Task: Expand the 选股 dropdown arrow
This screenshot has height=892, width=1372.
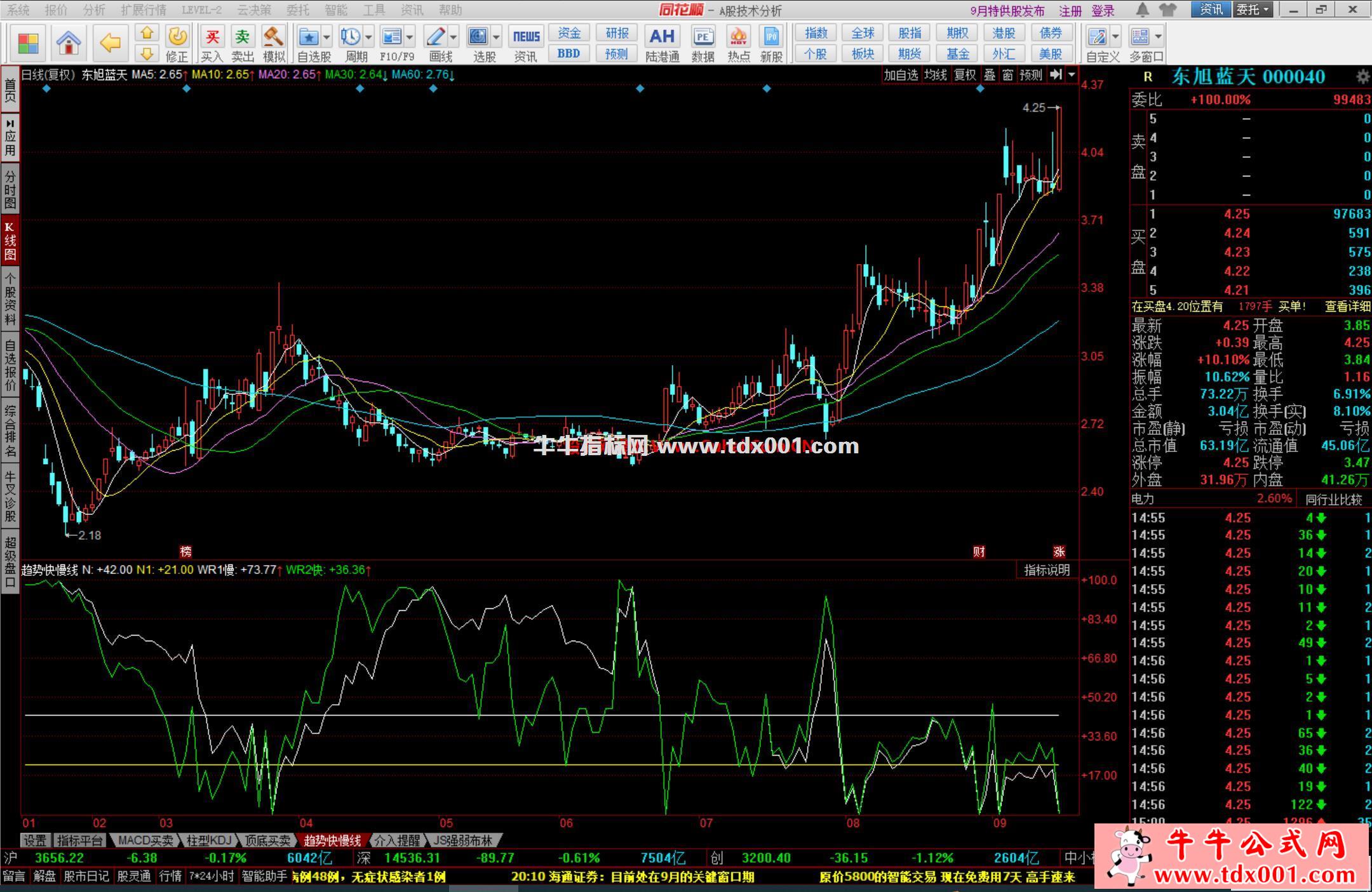Action: (496, 37)
